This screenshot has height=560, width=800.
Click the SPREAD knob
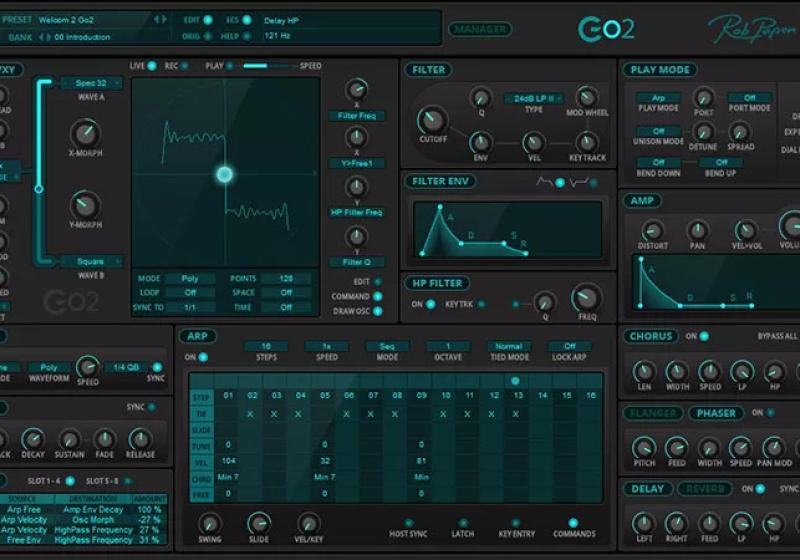(x=739, y=132)
